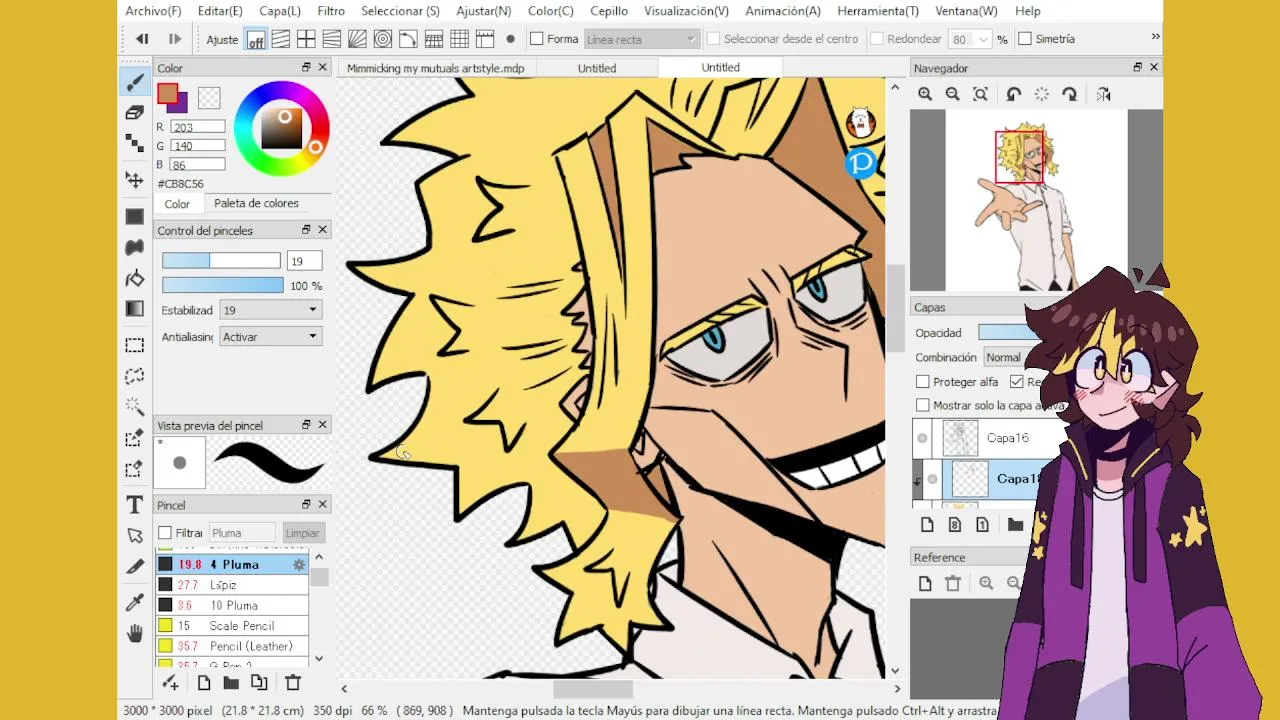
Task: Switch to Paleta de colores tab
Action: [256, 203]
